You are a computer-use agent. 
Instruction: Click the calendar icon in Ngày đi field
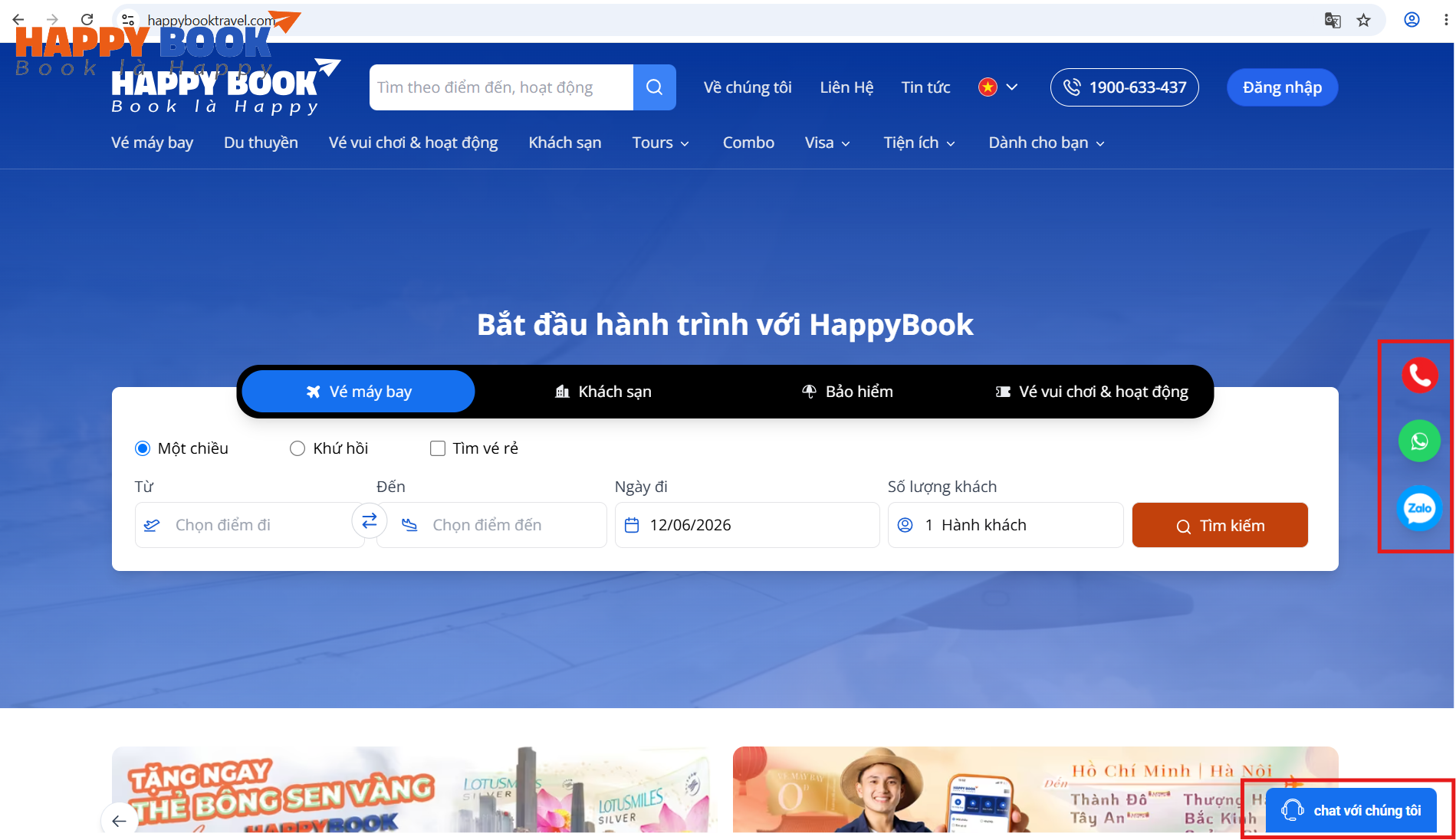coord(632,525)
